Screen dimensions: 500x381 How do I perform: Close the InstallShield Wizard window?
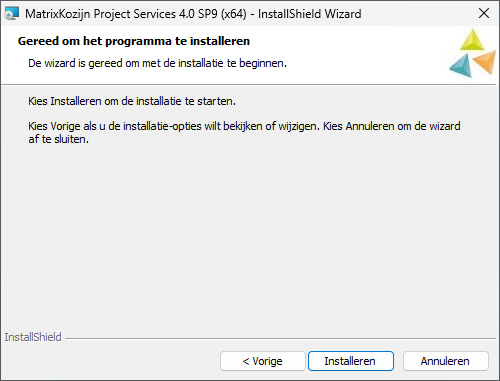point(484,13)
